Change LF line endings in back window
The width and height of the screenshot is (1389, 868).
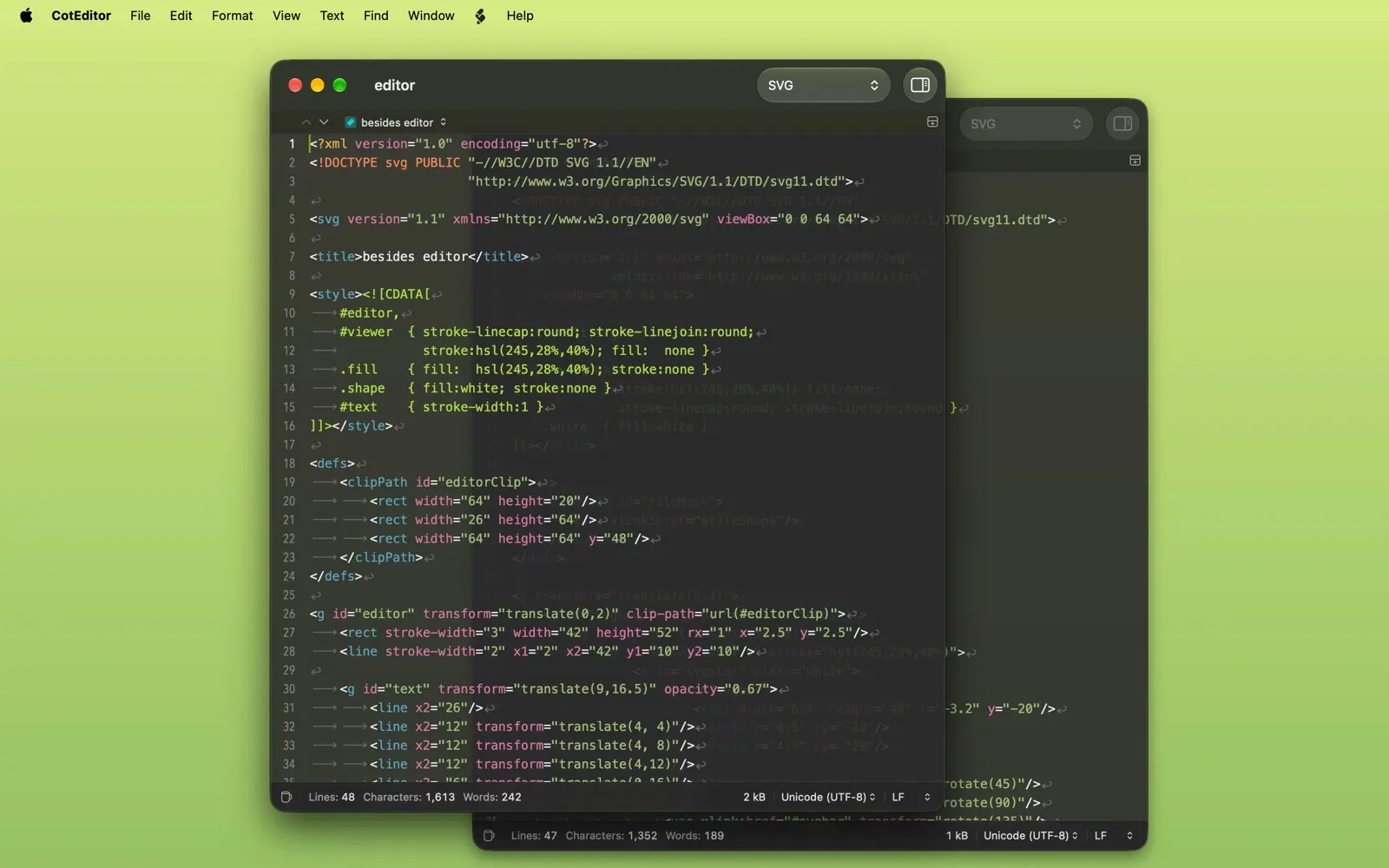[1114, 836]
